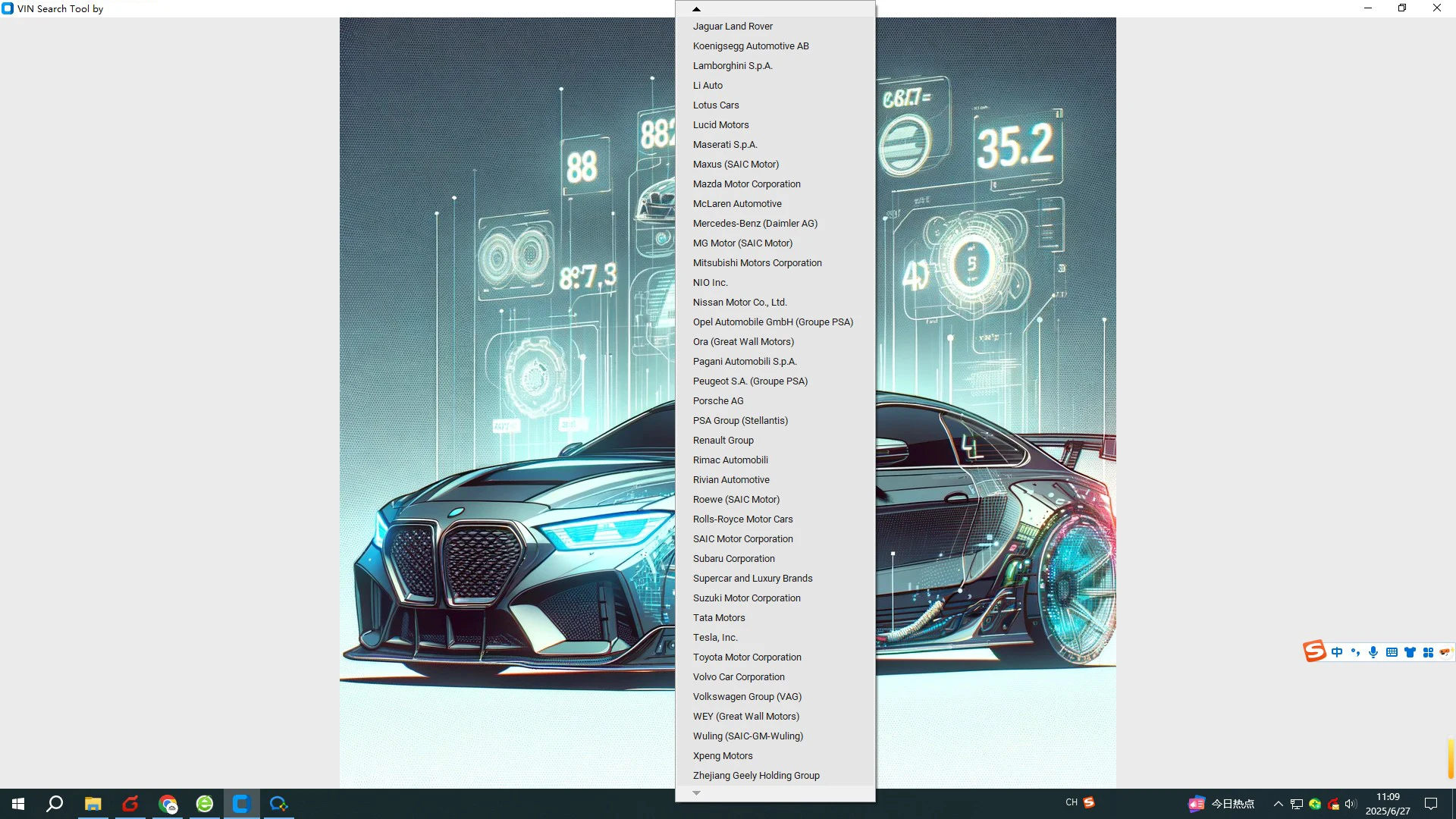Pick McLaren Automotive
Image resolution: width=1456 pixels, height=819 pixels.
pyautogui.click(x=775, y=204)
